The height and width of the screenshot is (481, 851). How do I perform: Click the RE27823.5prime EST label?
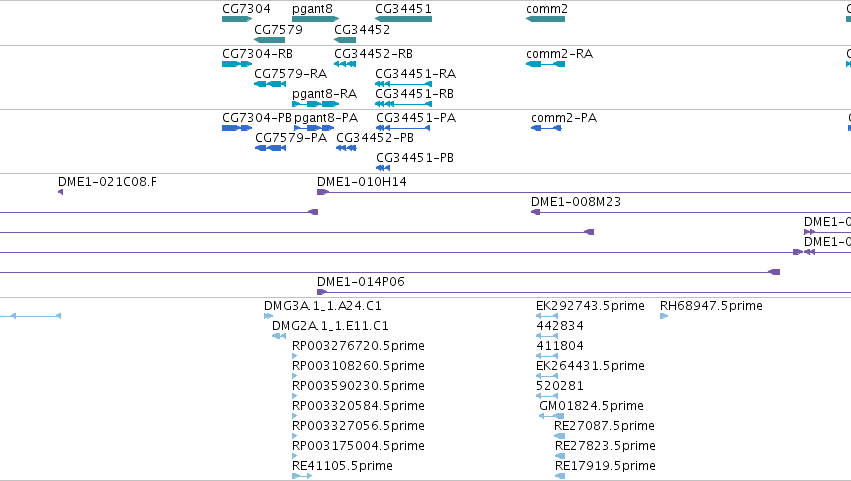click(x=606, y=446)
